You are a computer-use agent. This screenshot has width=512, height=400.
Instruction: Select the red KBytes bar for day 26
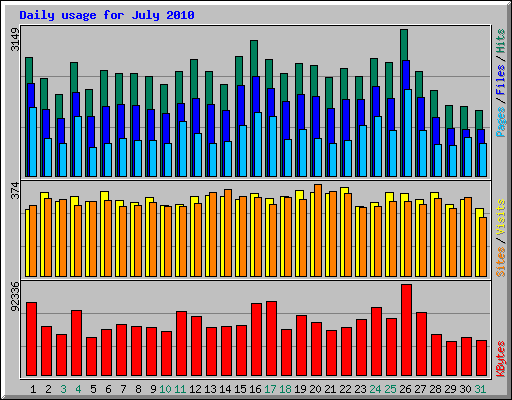(406, 330)
